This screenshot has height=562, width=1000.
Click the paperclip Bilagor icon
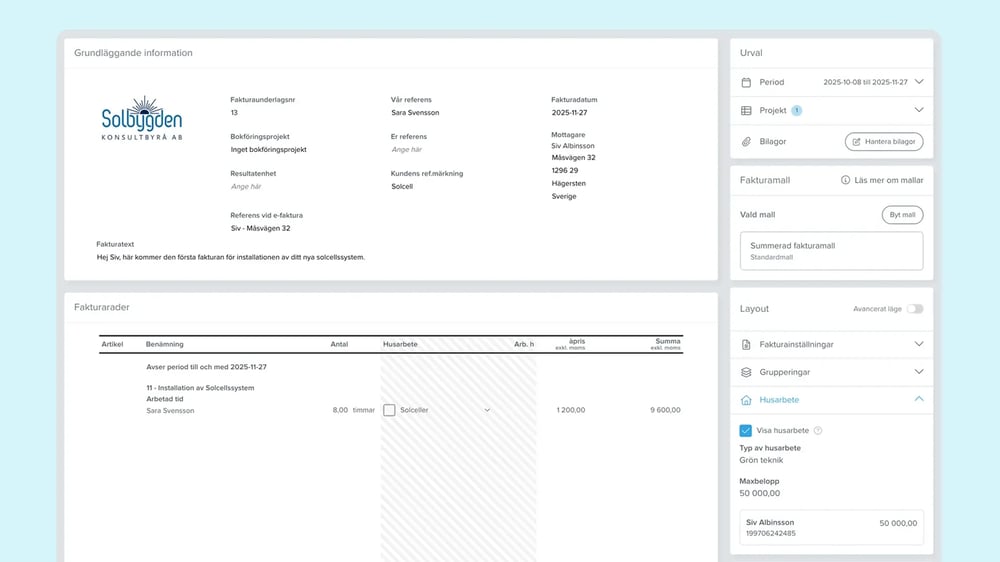[x=746, y=142]
